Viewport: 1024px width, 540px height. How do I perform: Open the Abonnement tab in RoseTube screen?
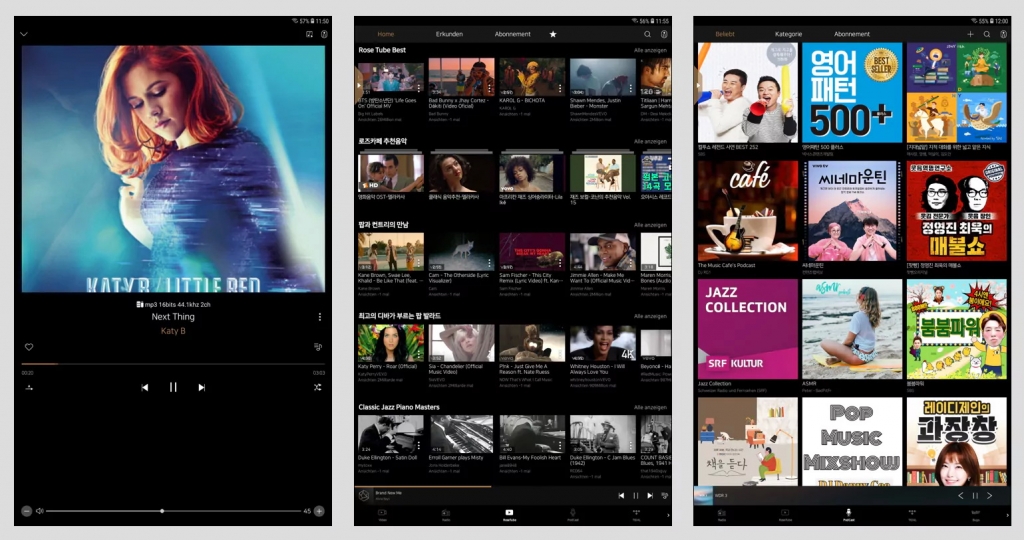click(513, 34)
